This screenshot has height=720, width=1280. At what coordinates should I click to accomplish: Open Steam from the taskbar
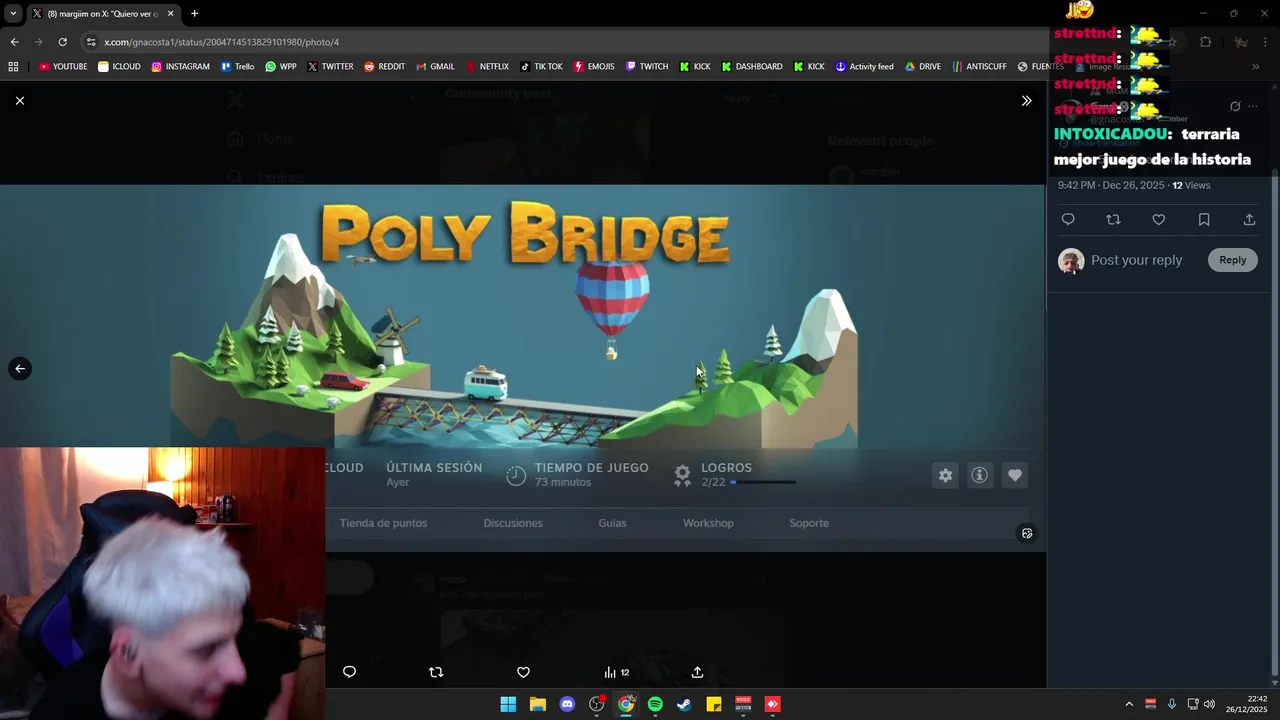(684, 704)
